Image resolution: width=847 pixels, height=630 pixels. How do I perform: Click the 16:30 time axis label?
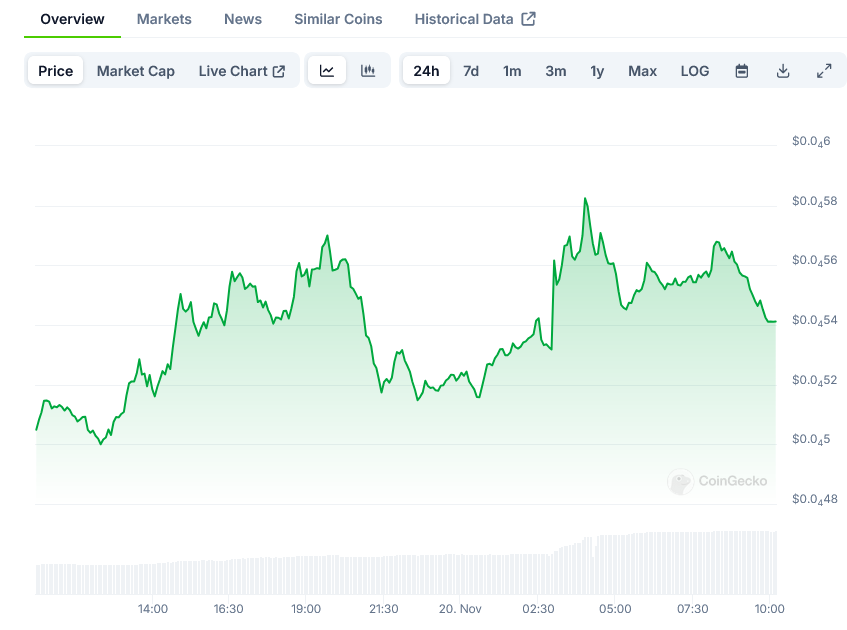tap(228, 609)
